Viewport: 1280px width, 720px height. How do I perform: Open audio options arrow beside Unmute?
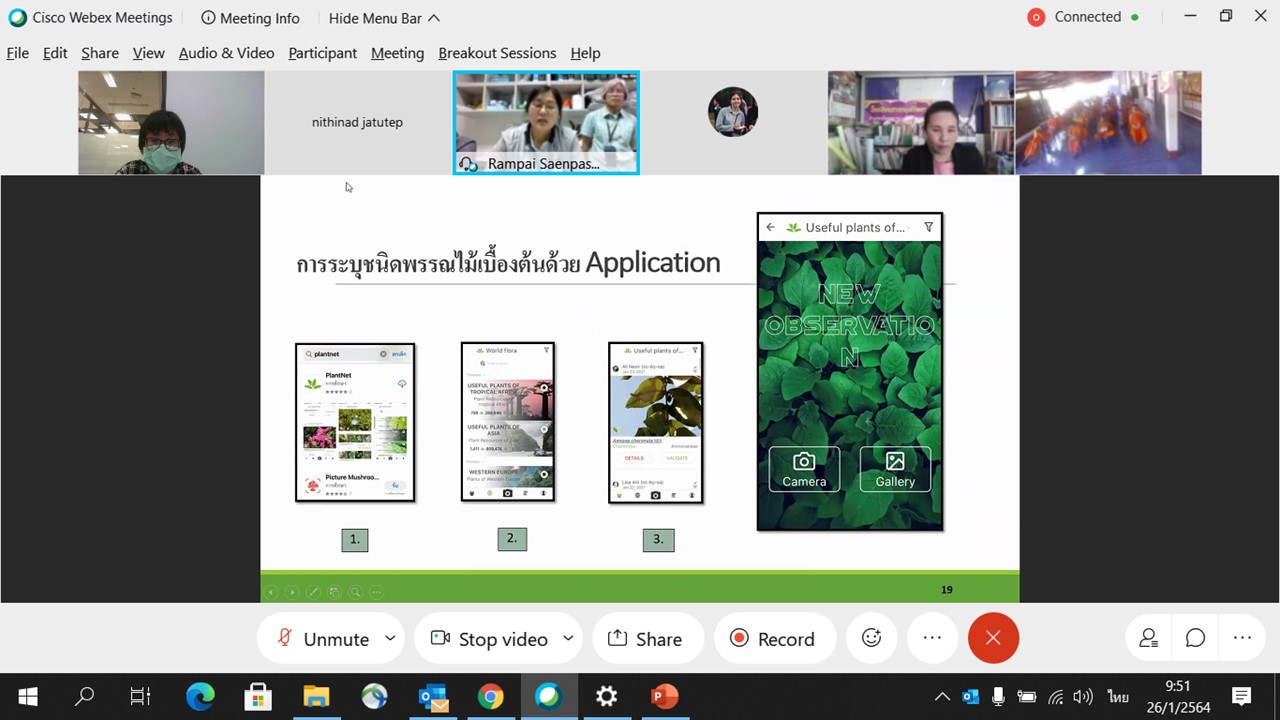click(x=390, y=638)
